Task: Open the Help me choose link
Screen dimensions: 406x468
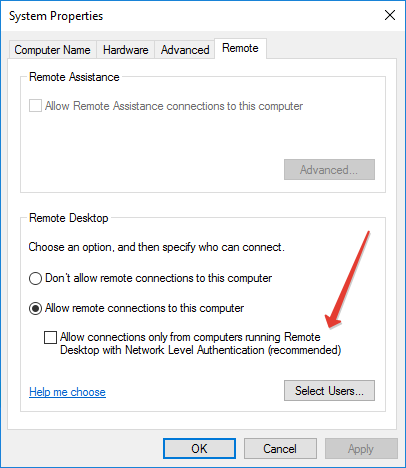Action: pos(67,392)
